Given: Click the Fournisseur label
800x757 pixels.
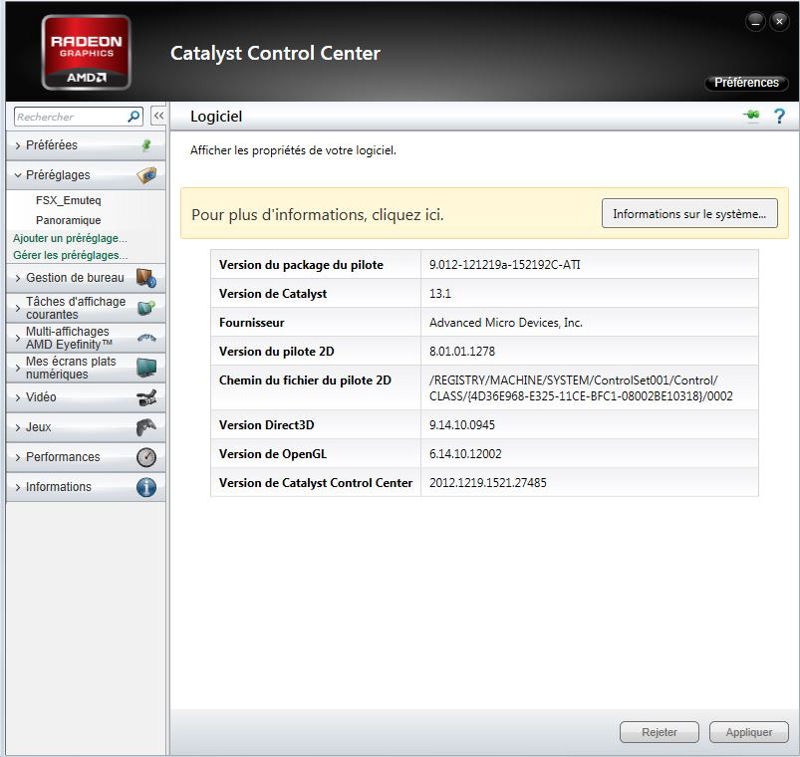Looking at the screenshot, I should (252, 323).
